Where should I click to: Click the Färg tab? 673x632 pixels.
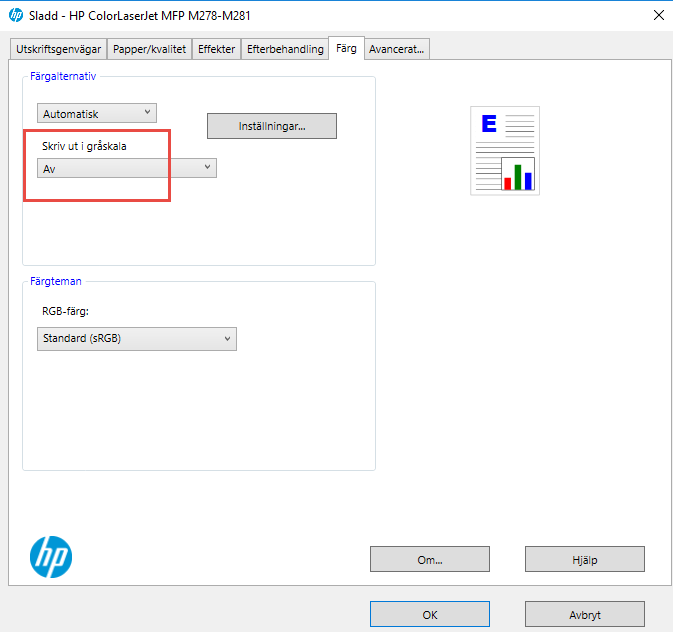click(346, 48)
